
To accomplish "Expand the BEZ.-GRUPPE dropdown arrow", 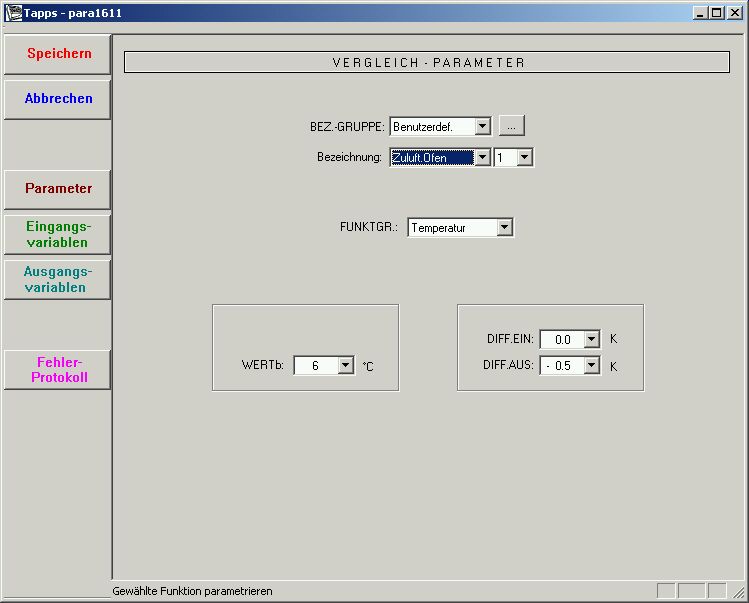I will pyautogui.click(x=482, y=126).
